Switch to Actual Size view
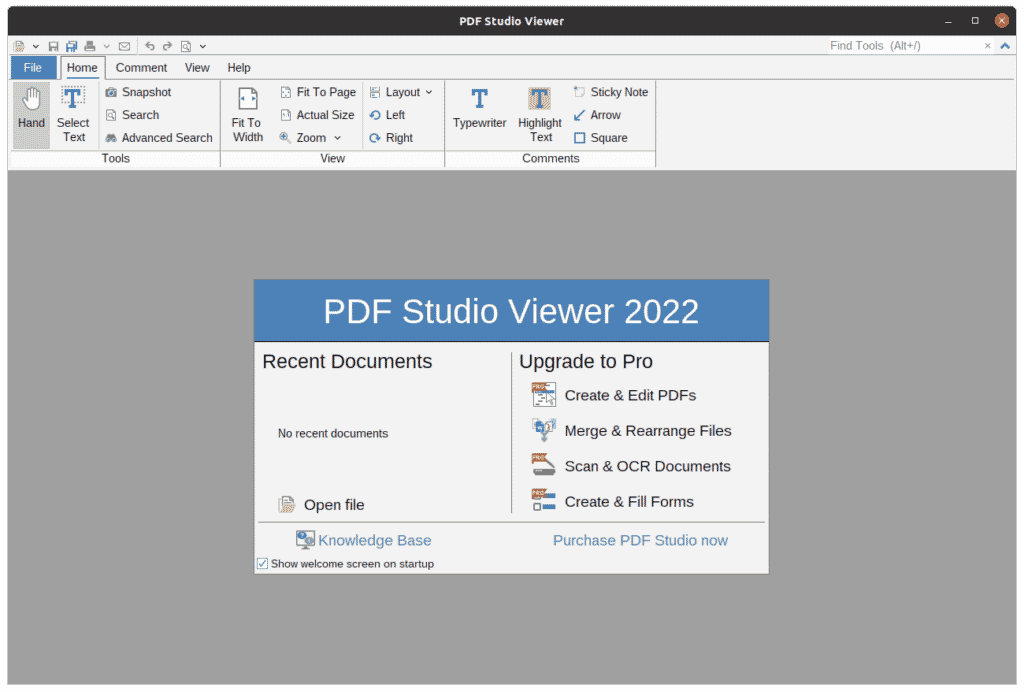Image resolution: width=1024 pixels, height=692 pixels. tap(317, 115)
